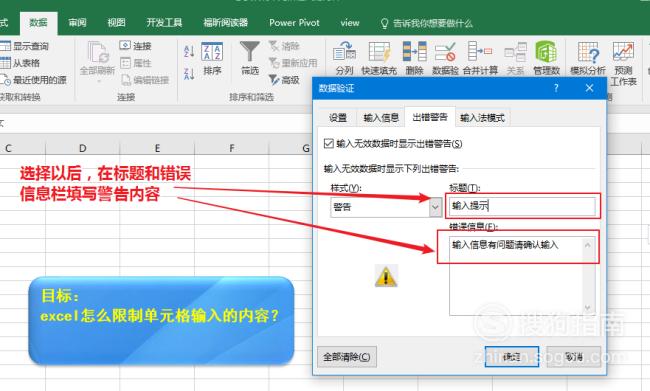Click the 告诉我你想要做什么 search box

(426, 23)
